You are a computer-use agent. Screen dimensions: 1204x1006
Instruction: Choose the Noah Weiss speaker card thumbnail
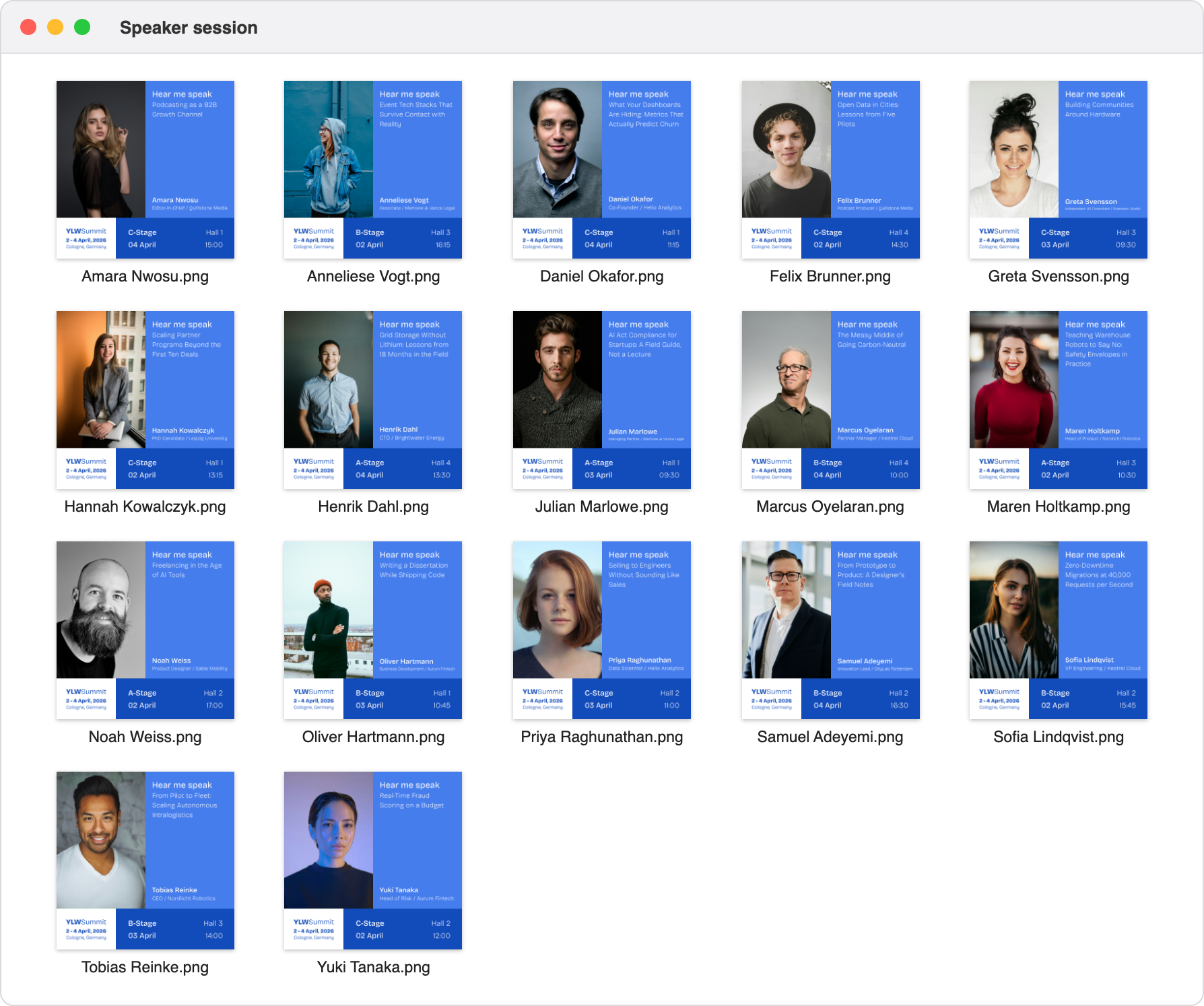(145, 630)
